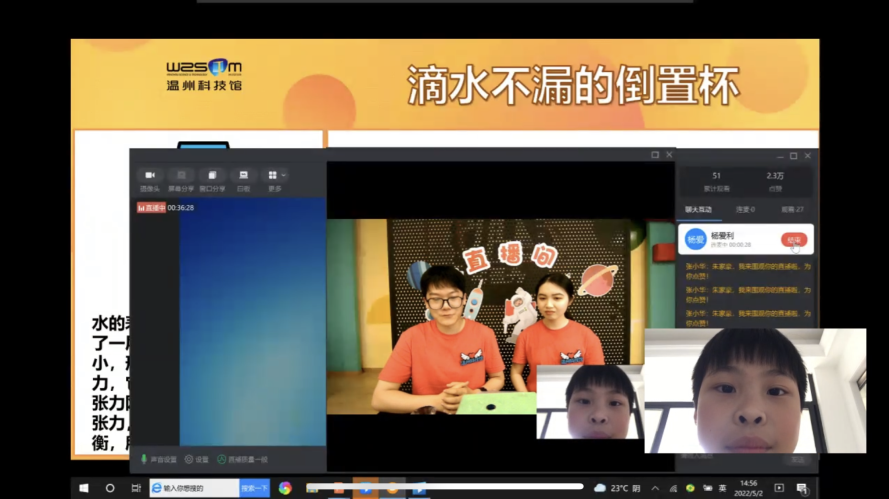
Task: Click the taskbar 搜索一下 search button
Action: coord(254,488)
